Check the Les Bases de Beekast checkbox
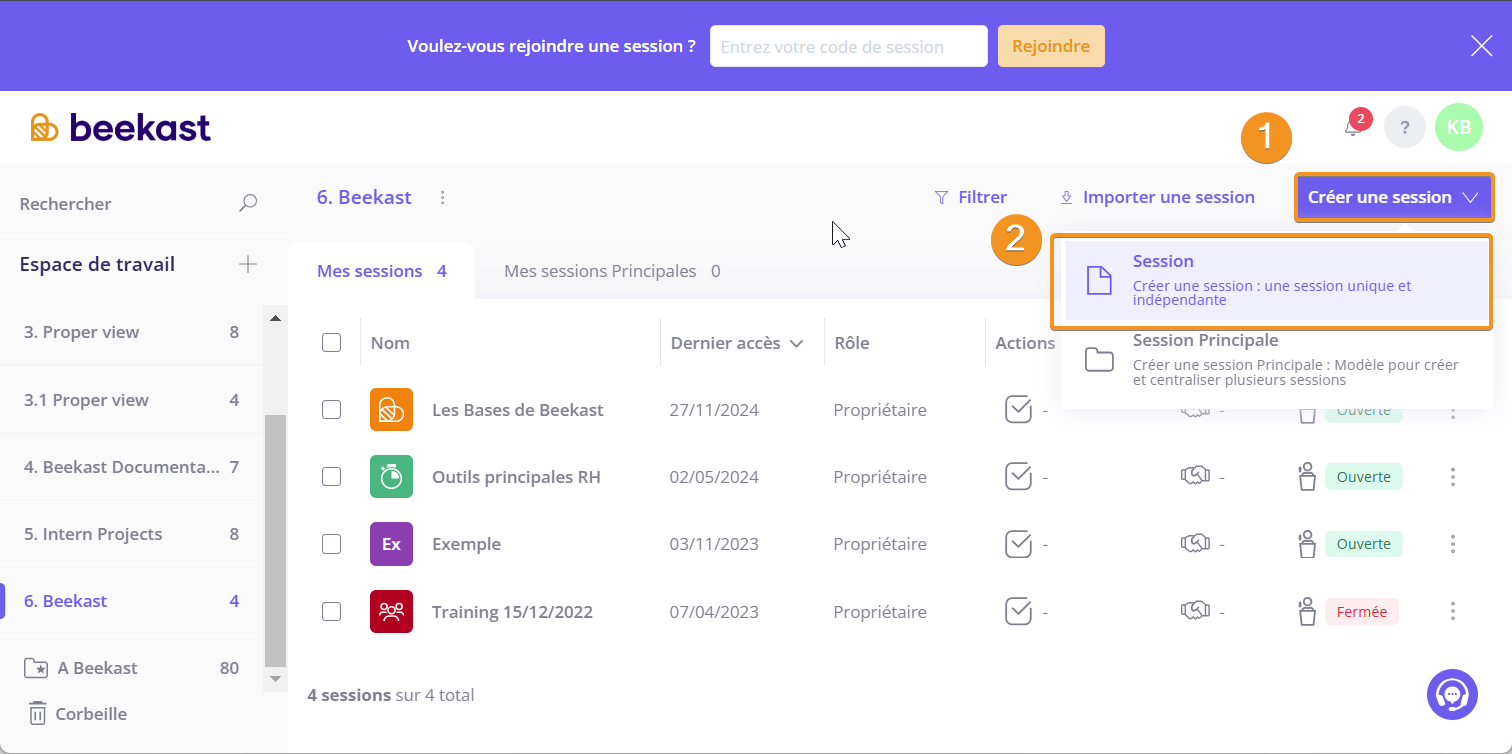The width and height of the screenshot is (1512, 754). (x=332, y=410)
